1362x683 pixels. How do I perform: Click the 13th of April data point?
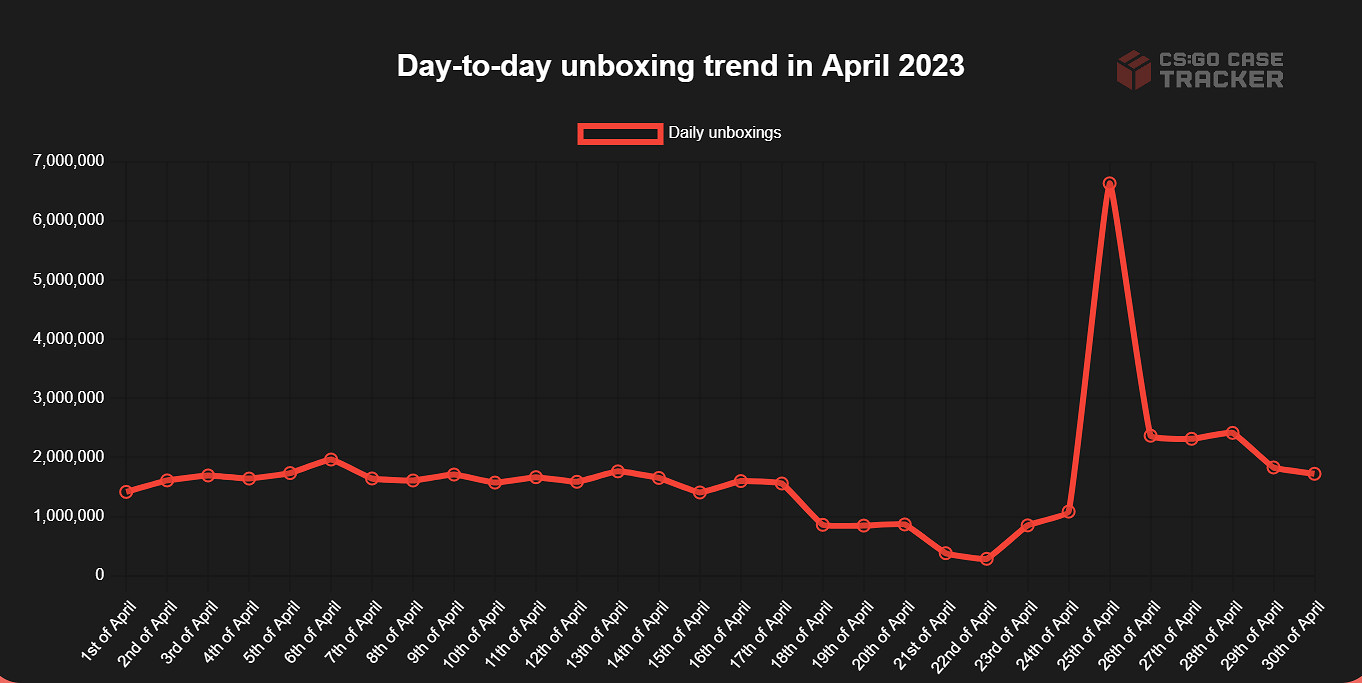pyautogui.click(x=618, y=470)
